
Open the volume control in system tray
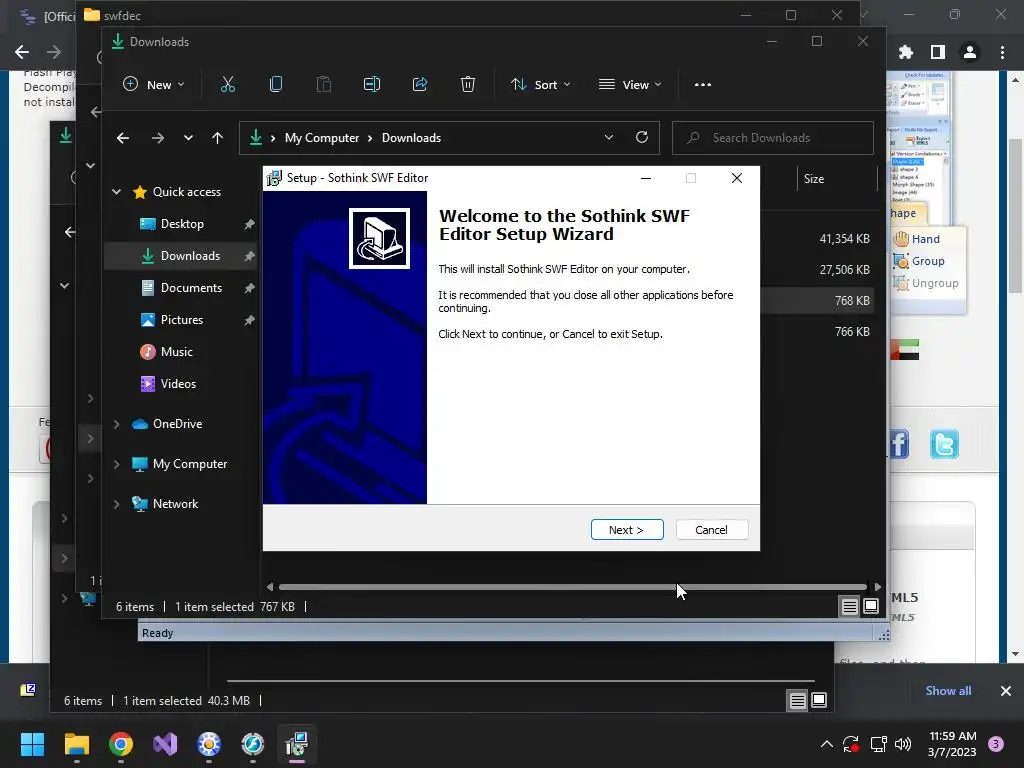coord(903,744)
